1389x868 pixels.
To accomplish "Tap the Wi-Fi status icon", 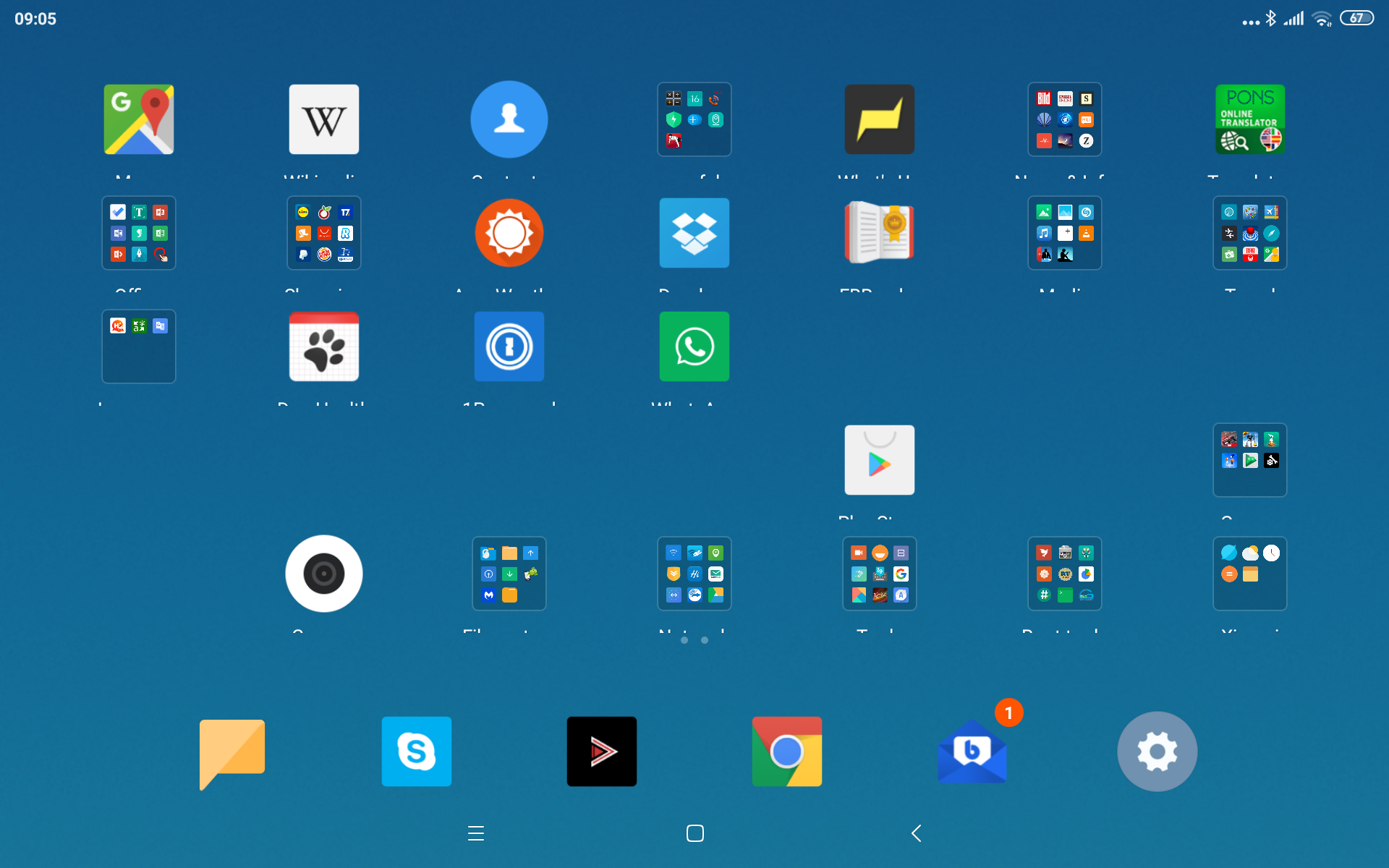I will pos(1322,19).
